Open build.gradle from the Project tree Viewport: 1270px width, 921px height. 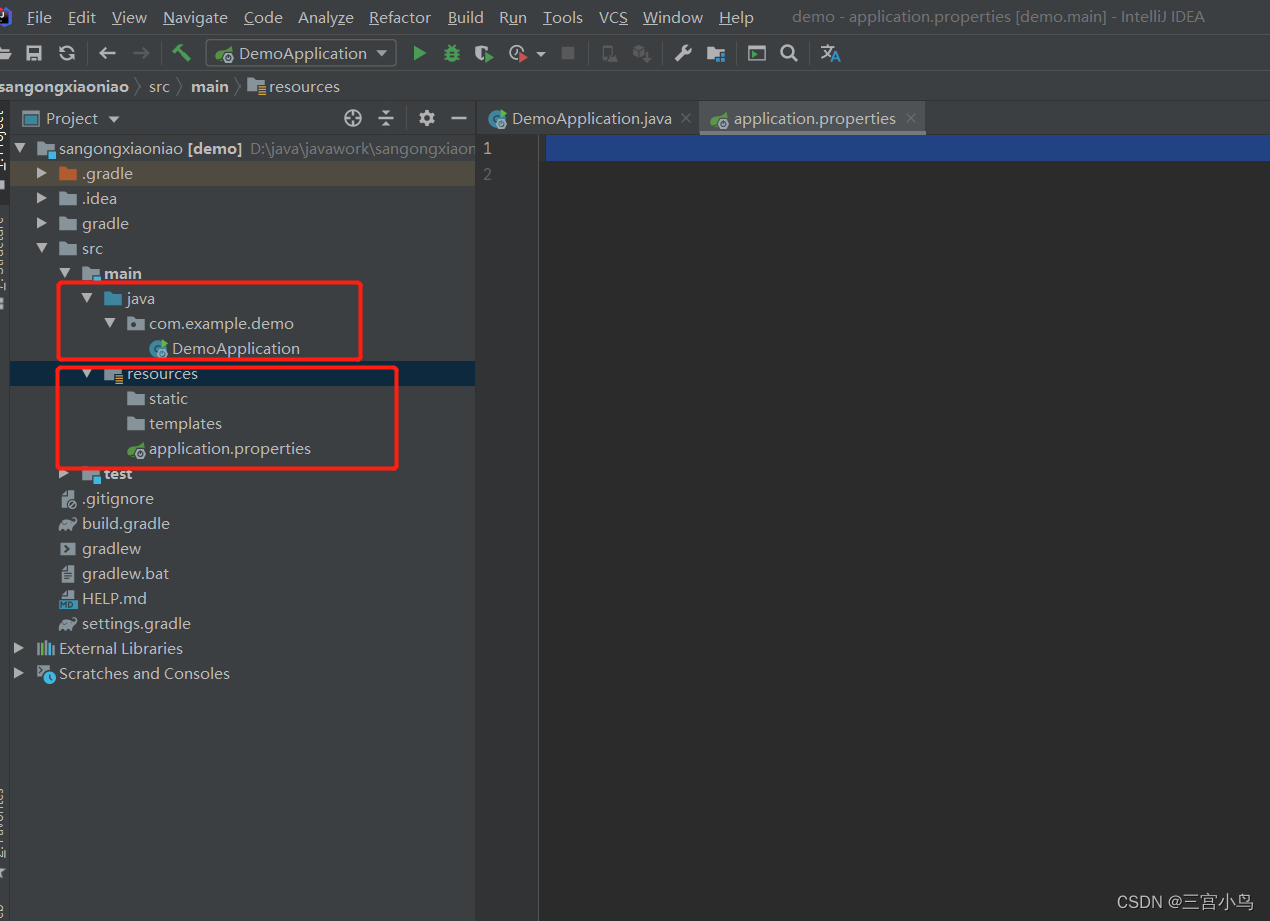pos(127,523)
